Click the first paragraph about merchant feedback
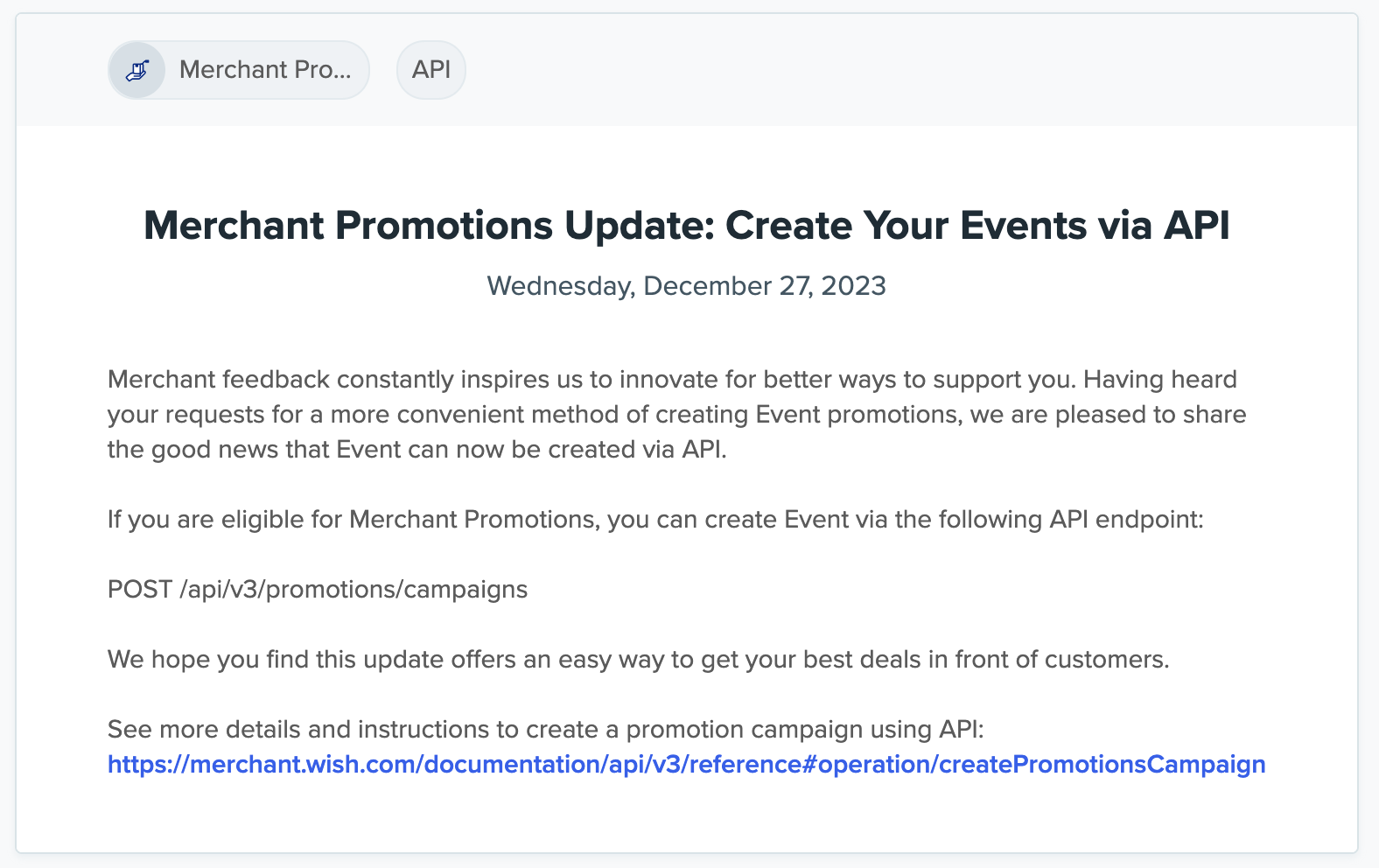Screen dimensions: 1379x868 [x=675, y=414]
